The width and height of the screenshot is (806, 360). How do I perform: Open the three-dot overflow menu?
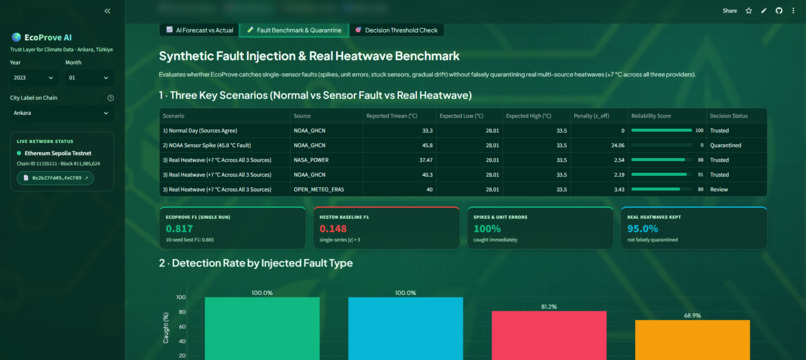[x=794, y=11]
